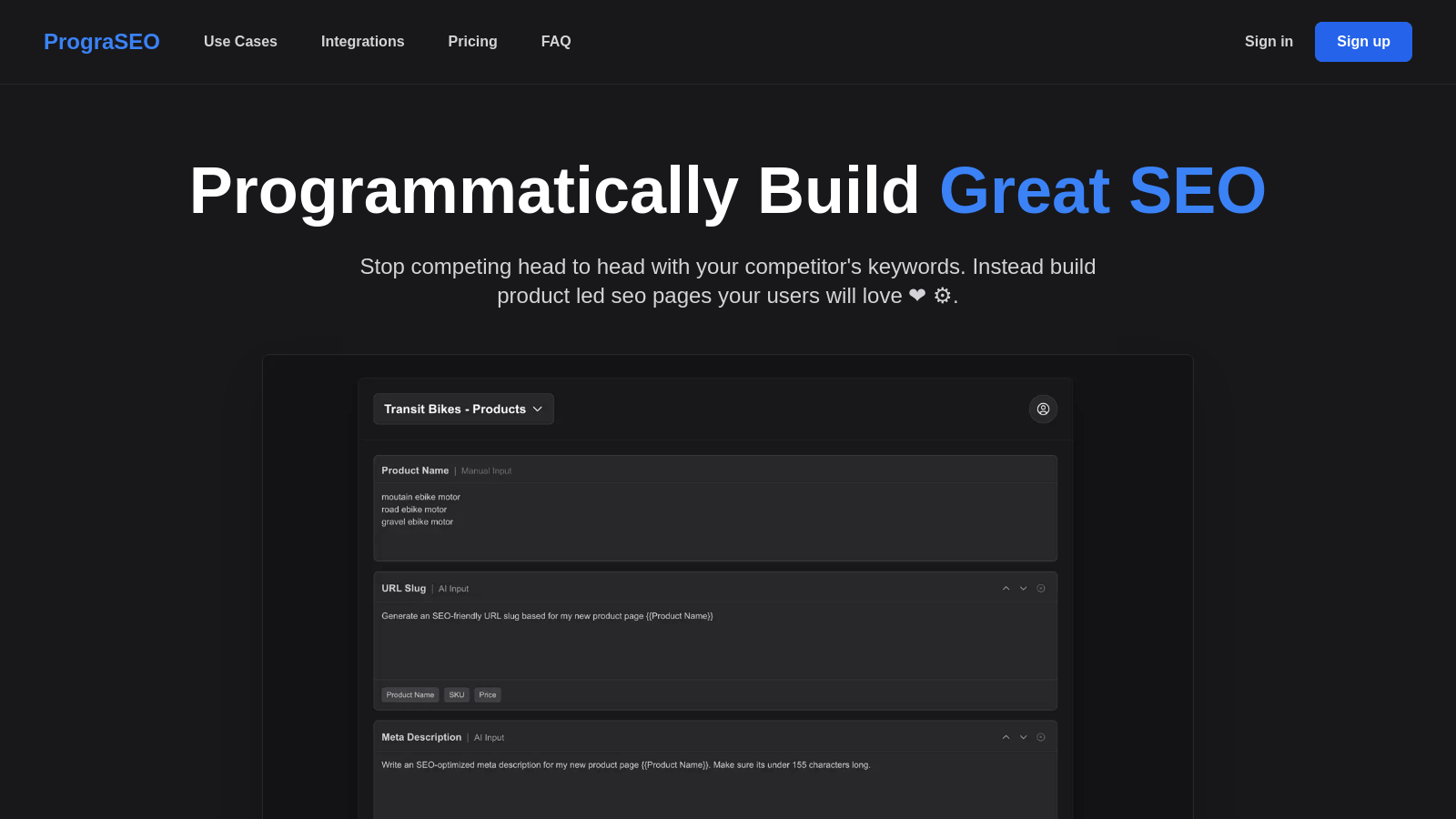Image resolution: width=1456 pixels, height=819 pixels.
Task: Move URL Slug field up with chevron
Action: (1006, 589)
